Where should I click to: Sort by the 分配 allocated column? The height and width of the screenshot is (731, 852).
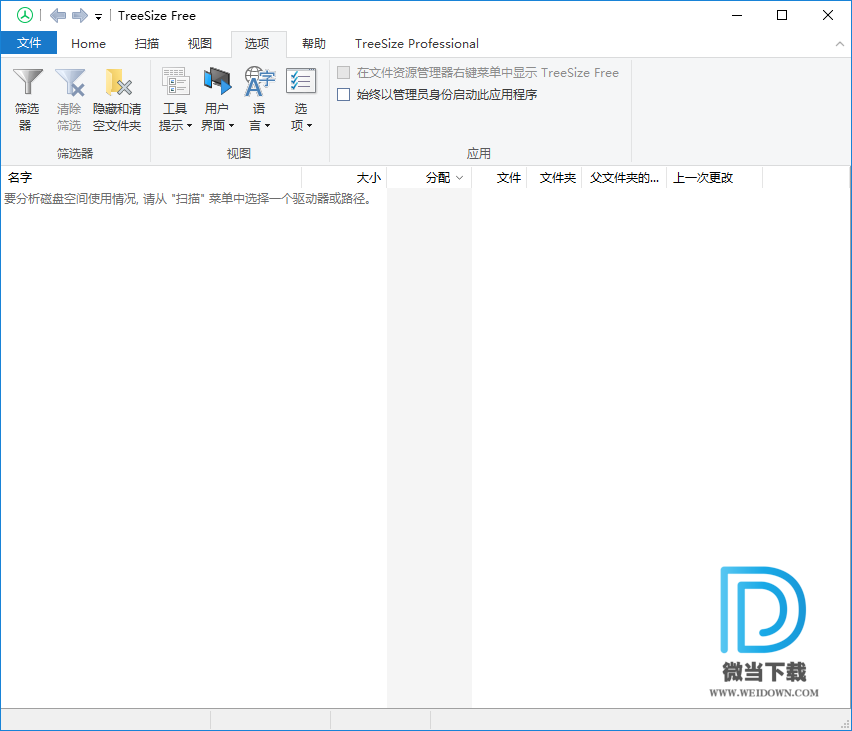click(429, 178)
